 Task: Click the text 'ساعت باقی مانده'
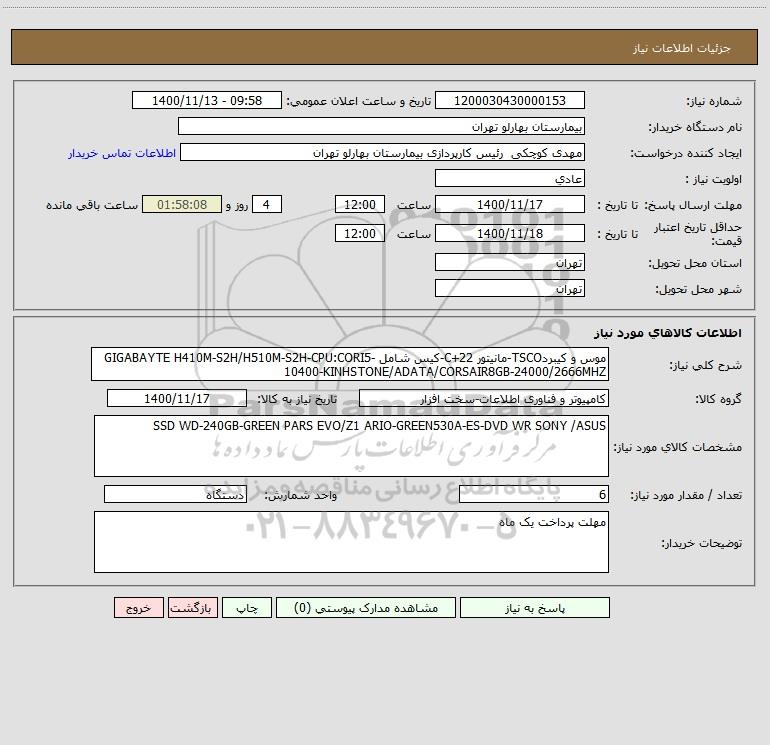point(92,206)
